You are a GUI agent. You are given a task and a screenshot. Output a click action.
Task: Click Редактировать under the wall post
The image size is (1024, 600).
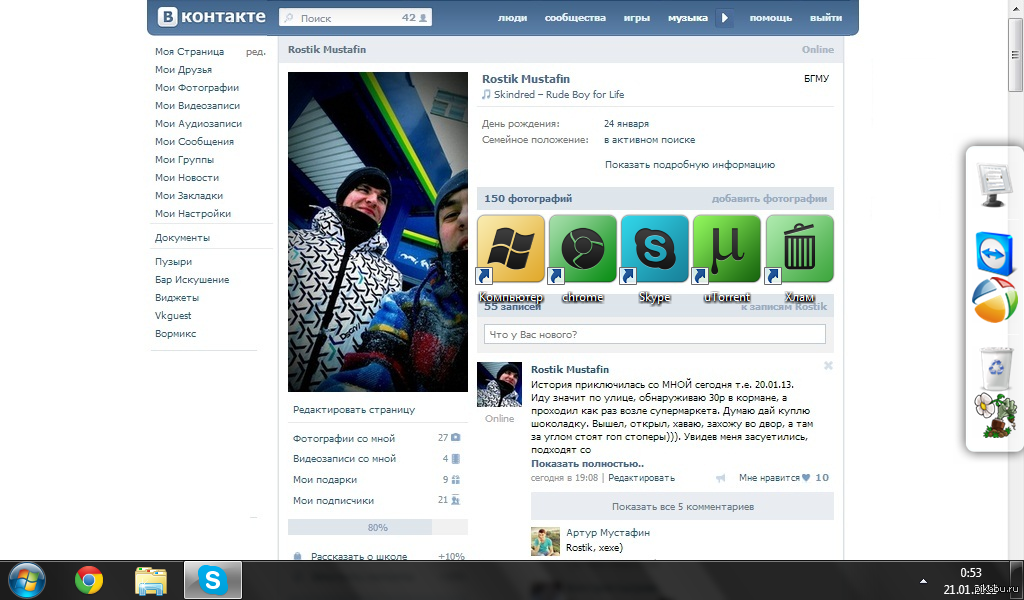coord(641,478)
